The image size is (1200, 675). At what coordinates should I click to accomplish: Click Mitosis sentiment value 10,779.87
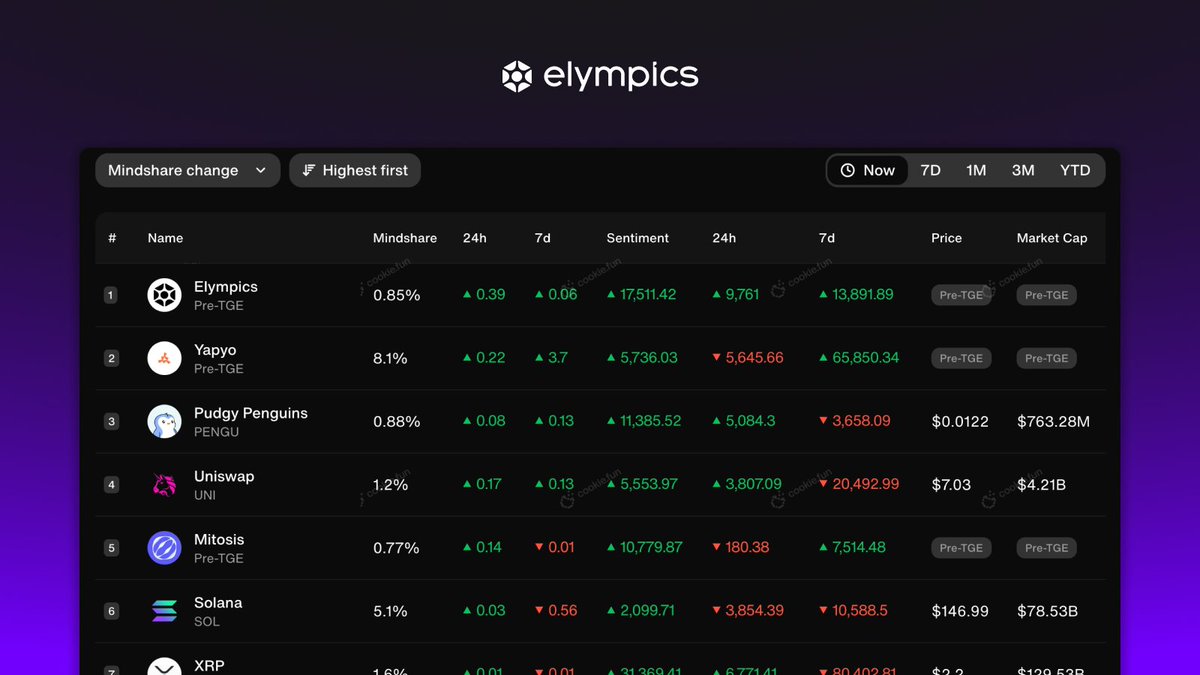tap(651, 547)
